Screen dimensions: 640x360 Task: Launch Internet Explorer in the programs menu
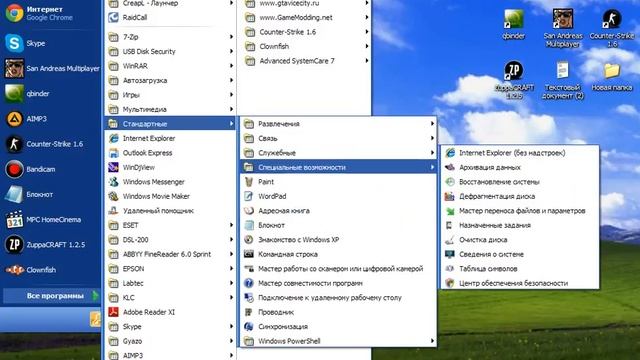(x=171, y=138)
